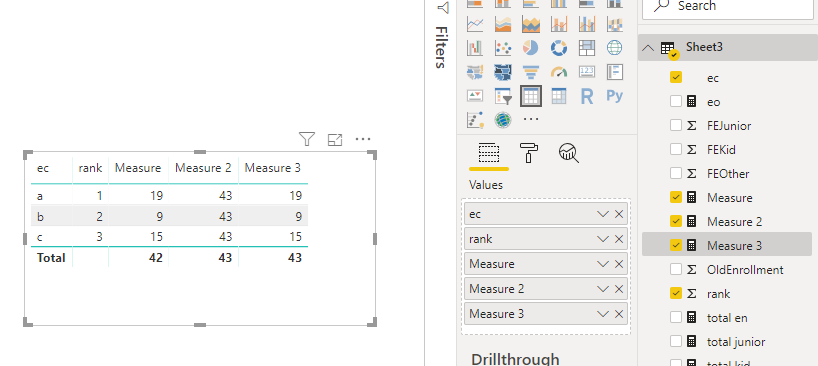The width and height of the screenshot is (818, 366).
Task: Select the Multi-row card visualization
Action: (x=615, y=72)
